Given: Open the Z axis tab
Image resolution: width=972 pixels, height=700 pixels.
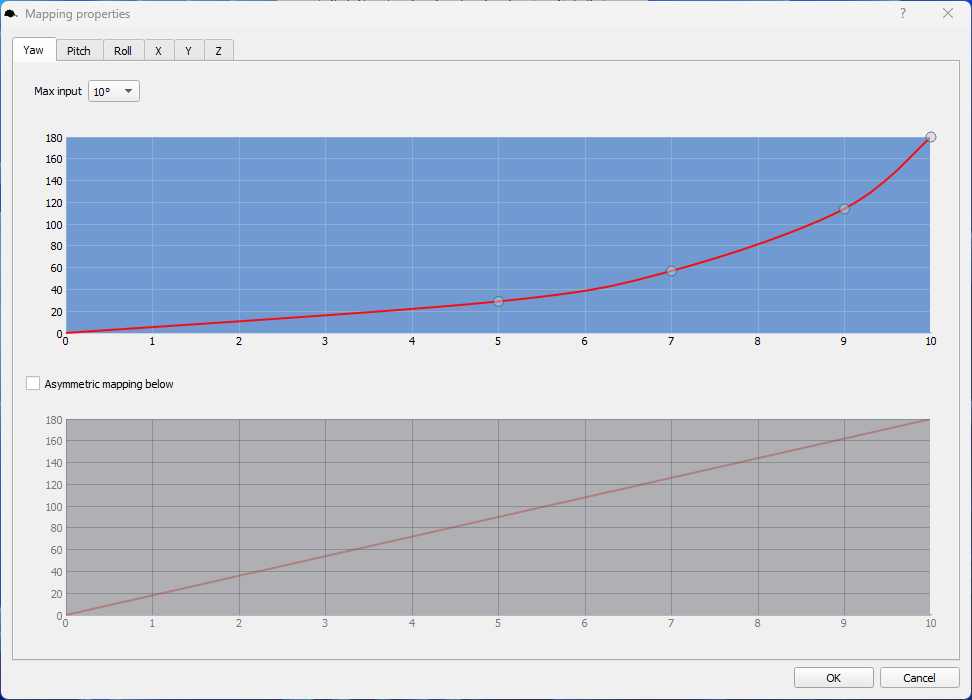Looking at the screenshot, I should tap(218, 51).
